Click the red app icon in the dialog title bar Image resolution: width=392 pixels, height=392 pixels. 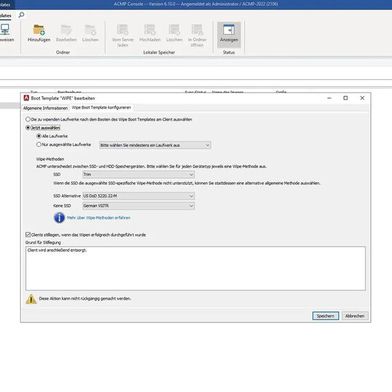26,98
